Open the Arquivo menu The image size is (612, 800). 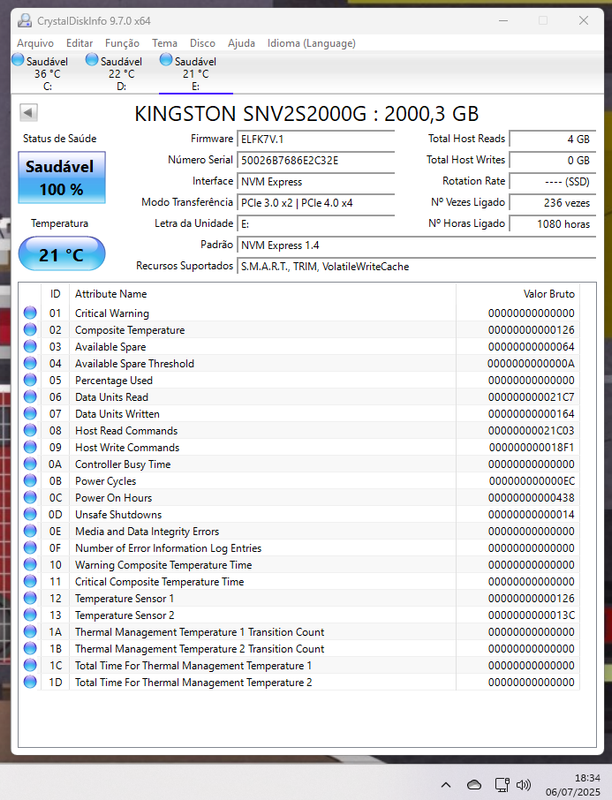click(x=35, y=43)
